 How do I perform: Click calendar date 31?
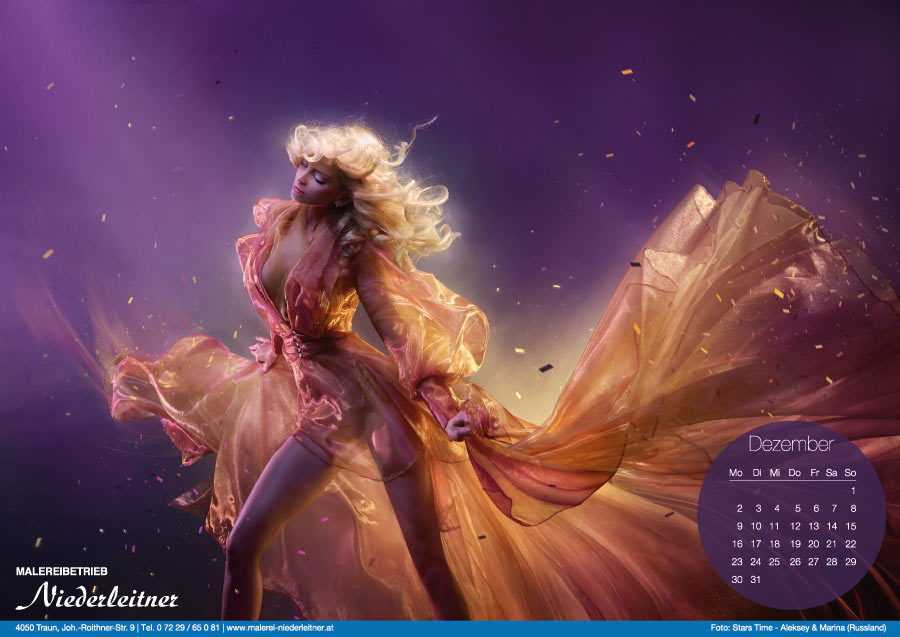[756, 580]
